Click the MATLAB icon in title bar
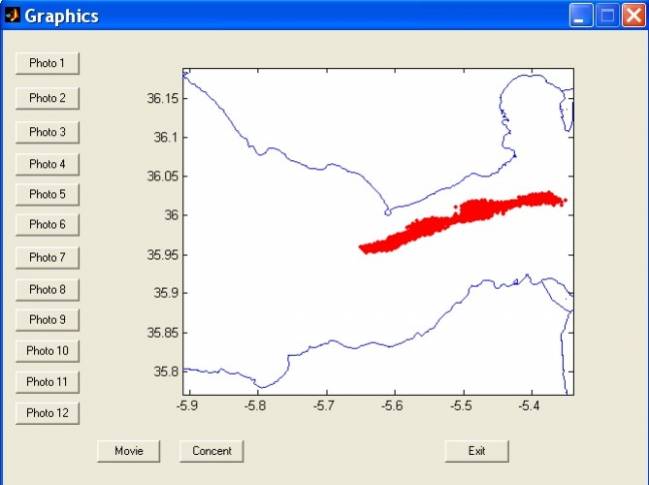This screenshot has height=485, width=649. pyautogui.click(x=12, y=15)
